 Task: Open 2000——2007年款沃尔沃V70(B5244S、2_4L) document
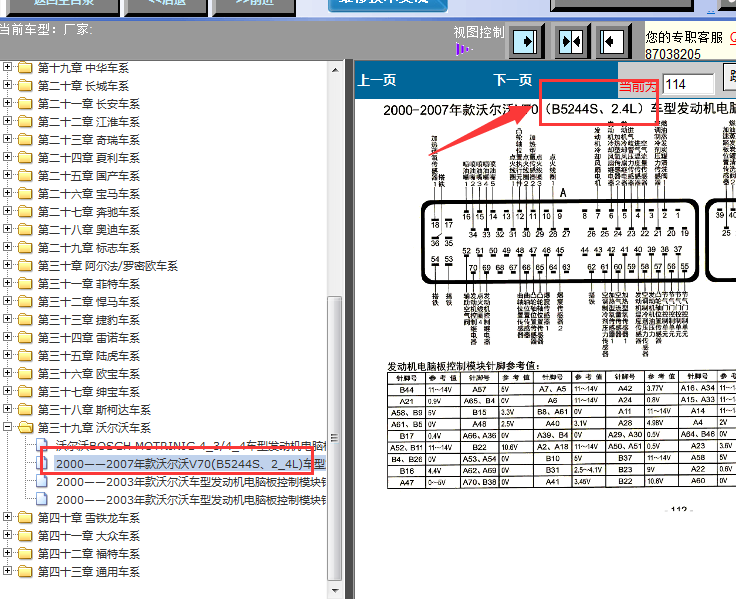click(190, 464)
